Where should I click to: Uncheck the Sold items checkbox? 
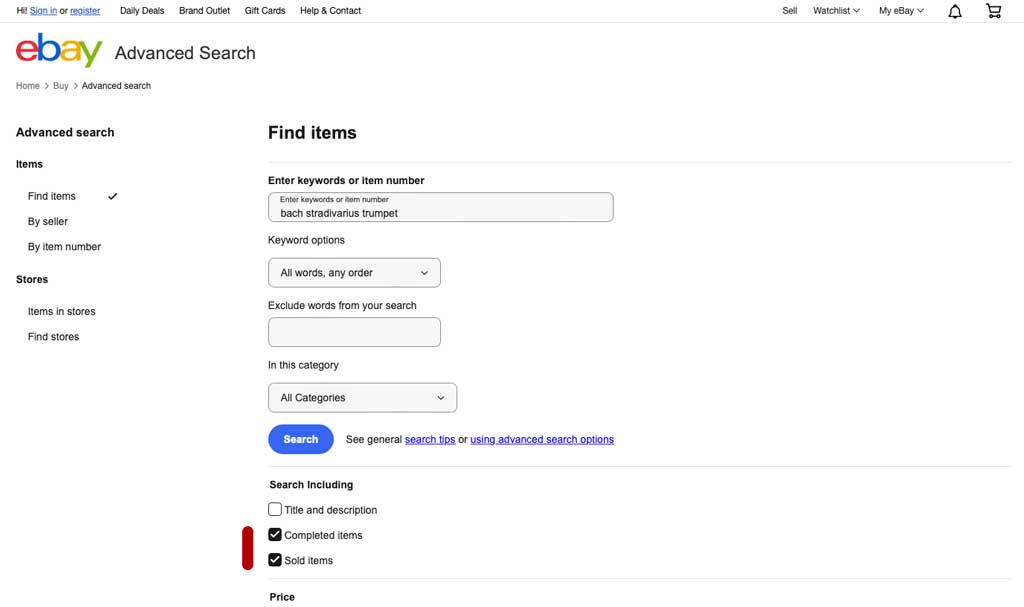point(275,560)
